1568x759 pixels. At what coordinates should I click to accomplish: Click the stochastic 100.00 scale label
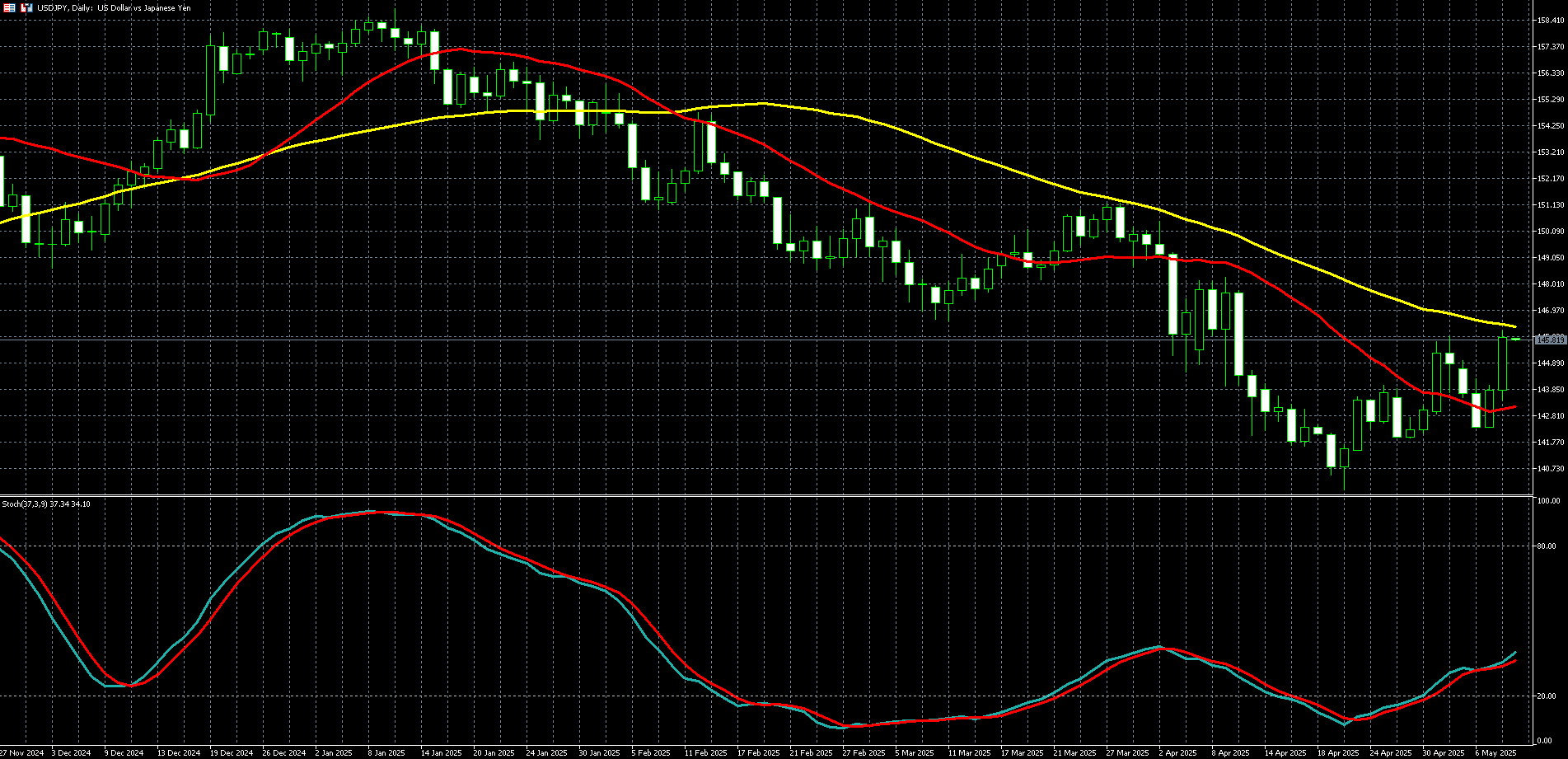[1548, 501]
